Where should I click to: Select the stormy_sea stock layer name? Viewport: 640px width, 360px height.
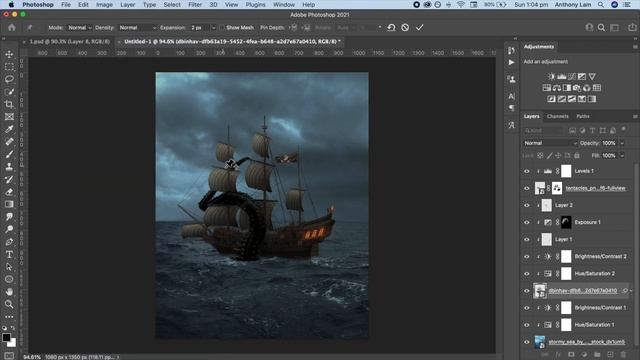[587, 342]
